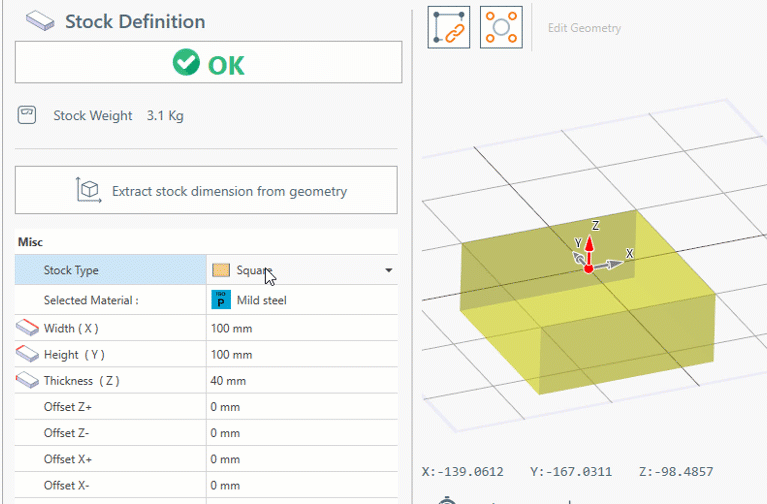Screen dimensions: 767x504
Task: Click the Square stock type color swatch
Action: pyautogui.click(x=221, y=270)
